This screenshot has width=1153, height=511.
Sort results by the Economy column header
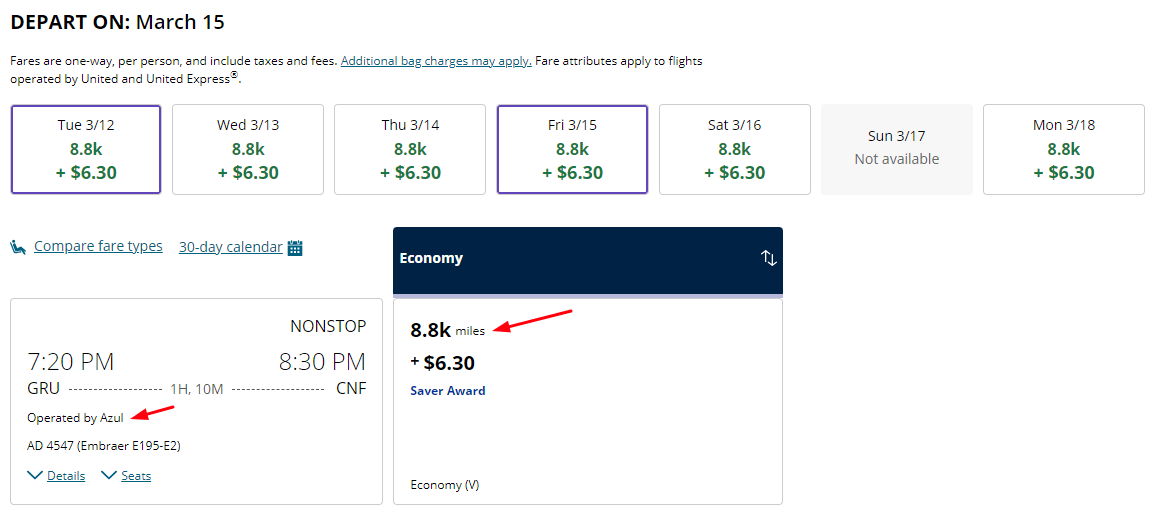click(x=431, y=258)
